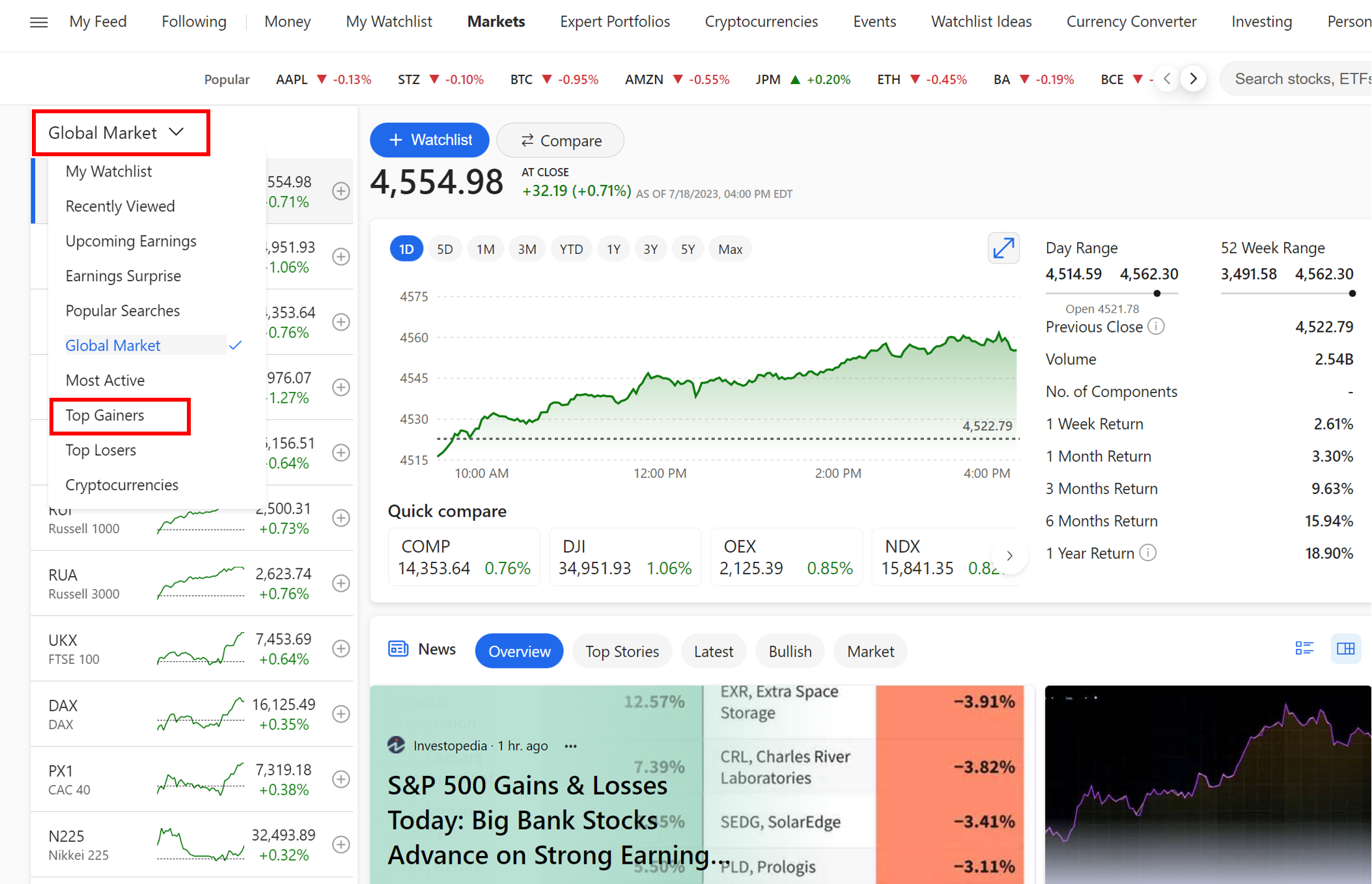Switch news to grid view layout
Image resolution: width=1372 pixels, height=884 pixels.
coord(1346,648)
